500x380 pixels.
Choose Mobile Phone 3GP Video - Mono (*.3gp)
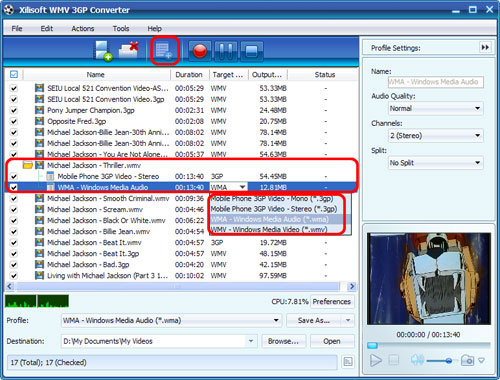tap(272, 199)
